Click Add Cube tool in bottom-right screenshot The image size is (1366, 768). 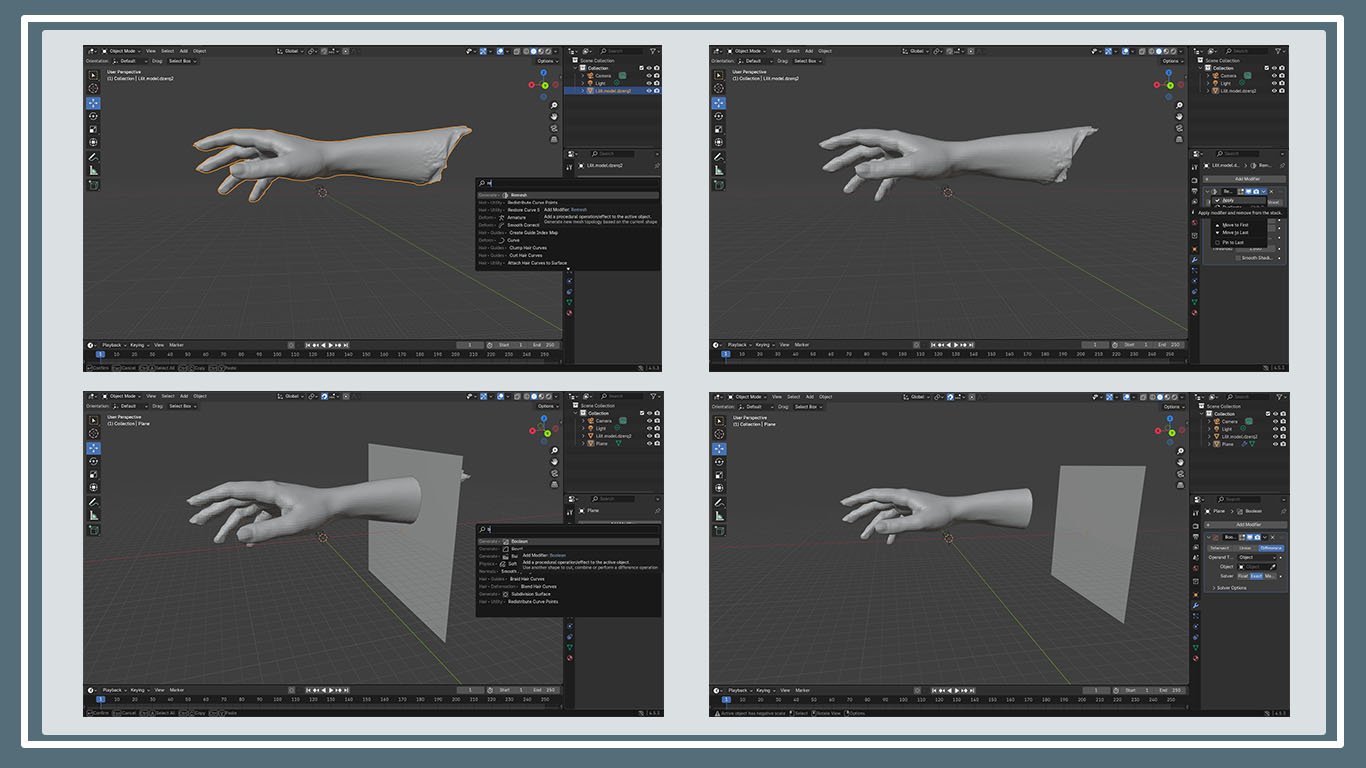pyautogui.click(x=720, y=530)
